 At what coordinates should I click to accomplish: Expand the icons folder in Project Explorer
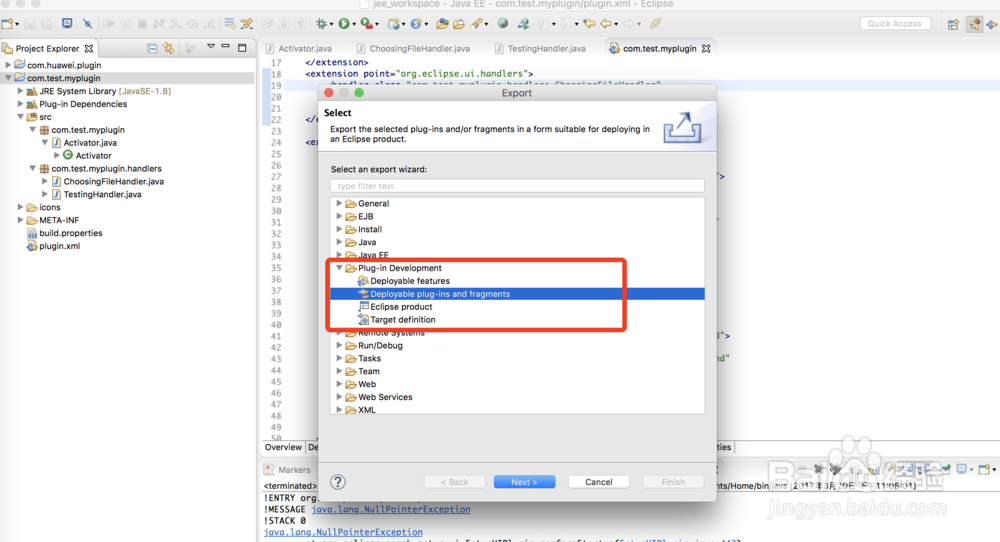click(x=20, y=207)
